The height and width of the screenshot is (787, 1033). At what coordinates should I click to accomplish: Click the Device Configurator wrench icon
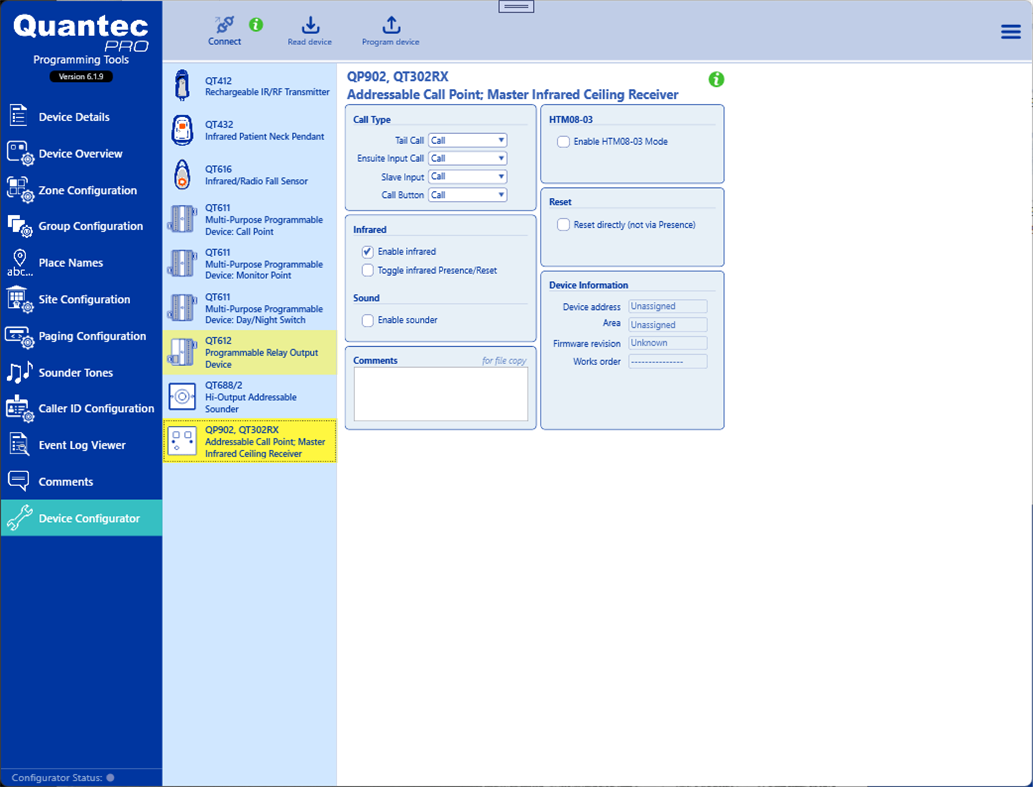pos(19,518)
